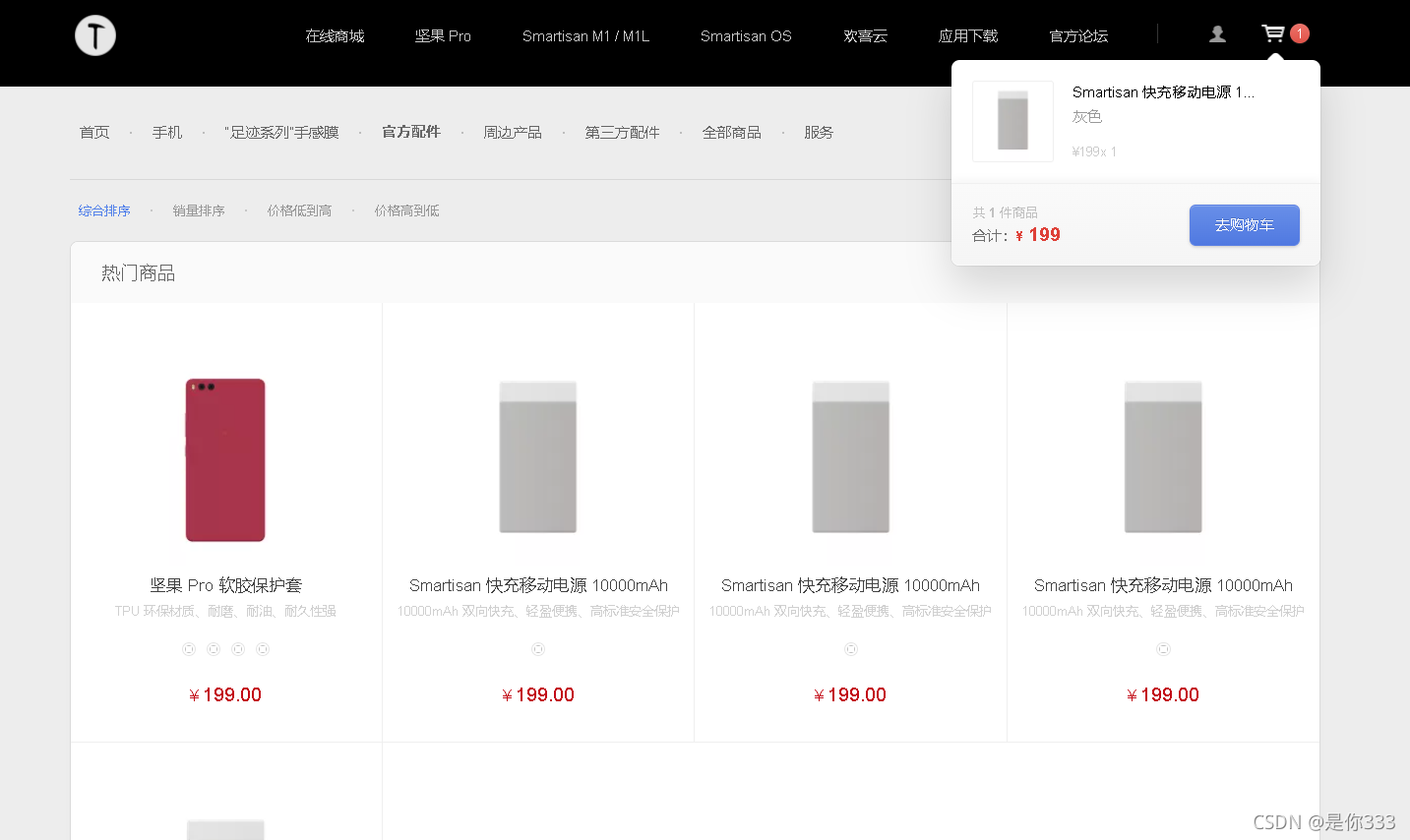Select 官方配件 category

pos(411,132)
